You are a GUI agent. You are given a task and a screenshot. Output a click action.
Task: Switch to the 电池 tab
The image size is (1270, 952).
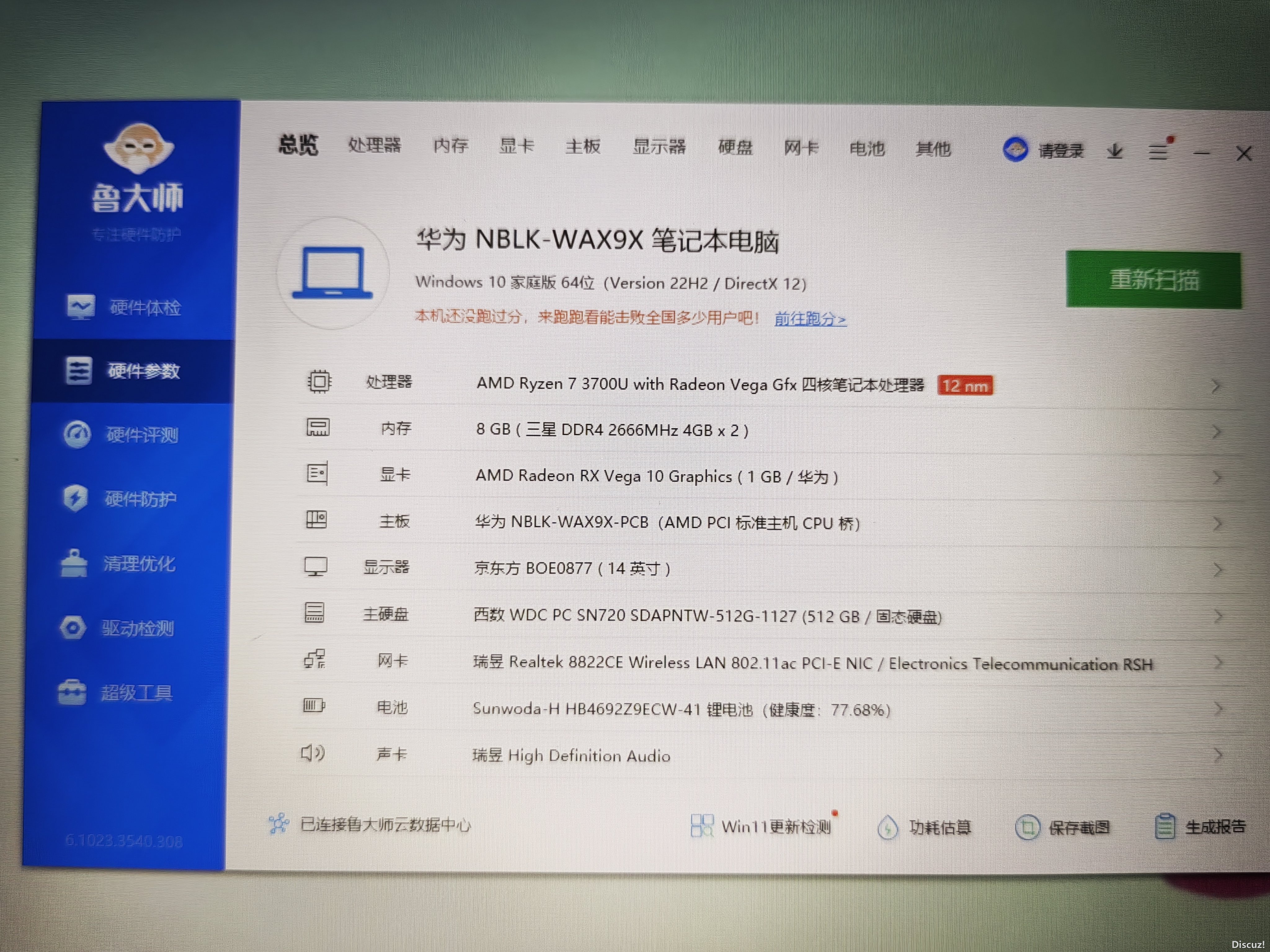point(867,149)
